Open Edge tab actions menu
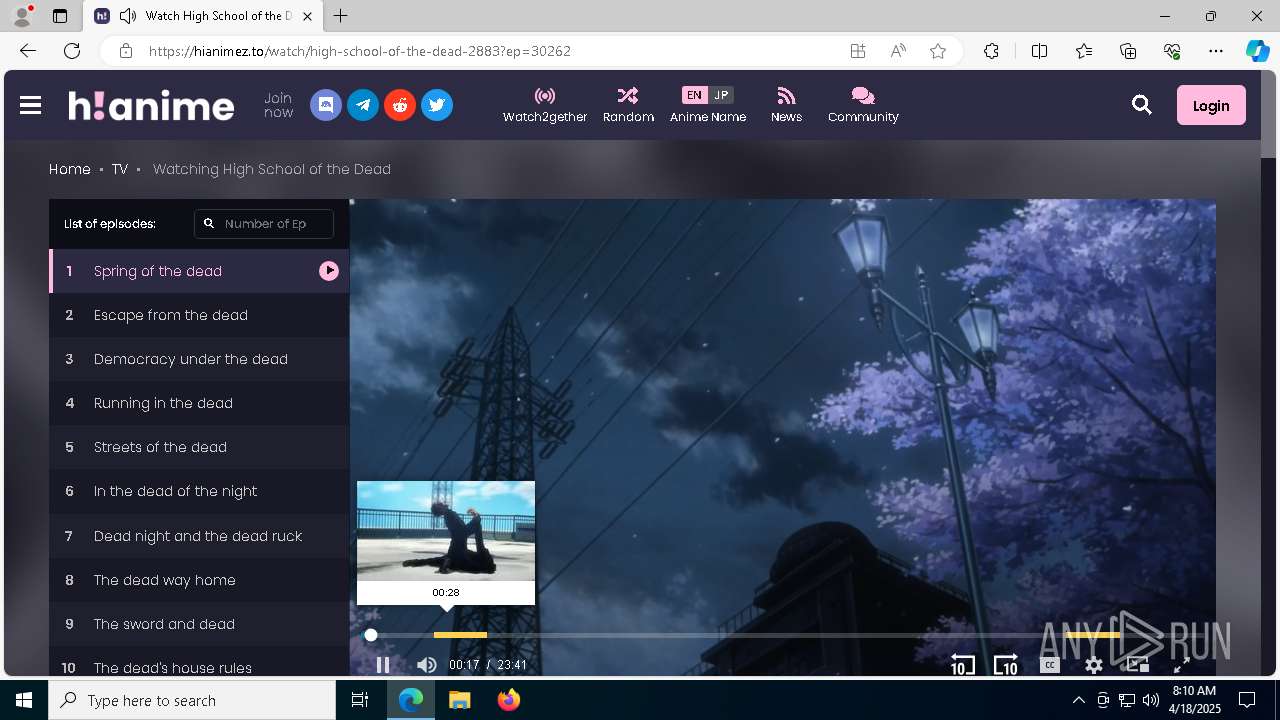Image resolution: width=1280 pixels, height=720 pixels. tap(60, 16)
